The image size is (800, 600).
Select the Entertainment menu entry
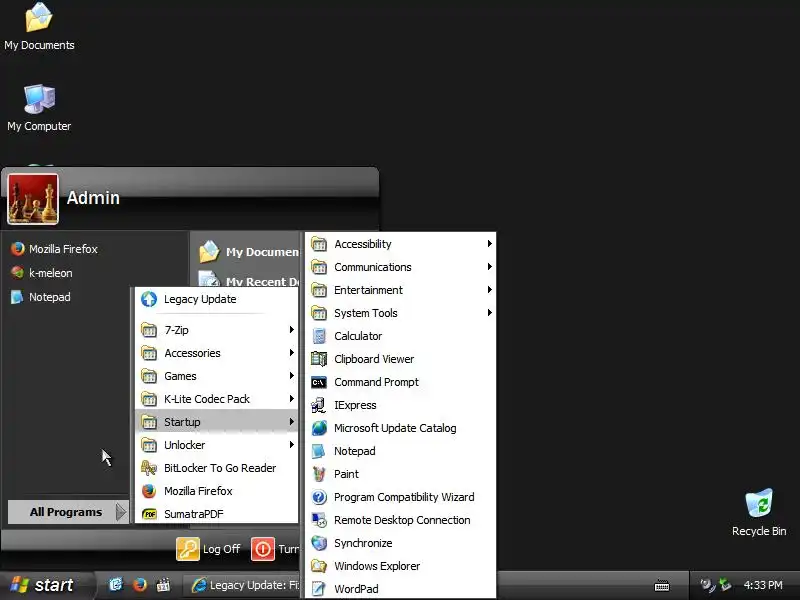[x=401, y=290]
